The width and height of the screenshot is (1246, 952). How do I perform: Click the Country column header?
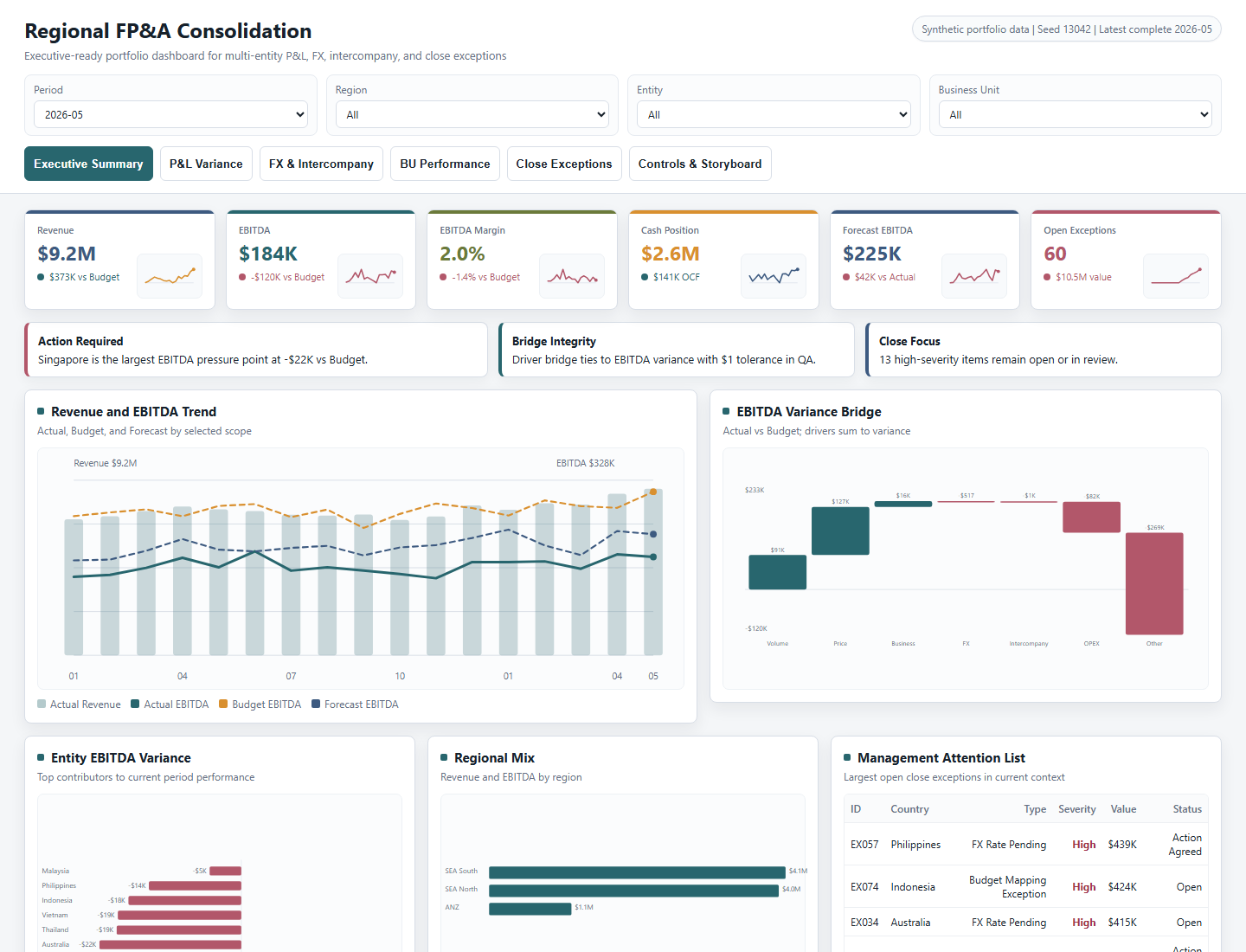coord(910,809)
